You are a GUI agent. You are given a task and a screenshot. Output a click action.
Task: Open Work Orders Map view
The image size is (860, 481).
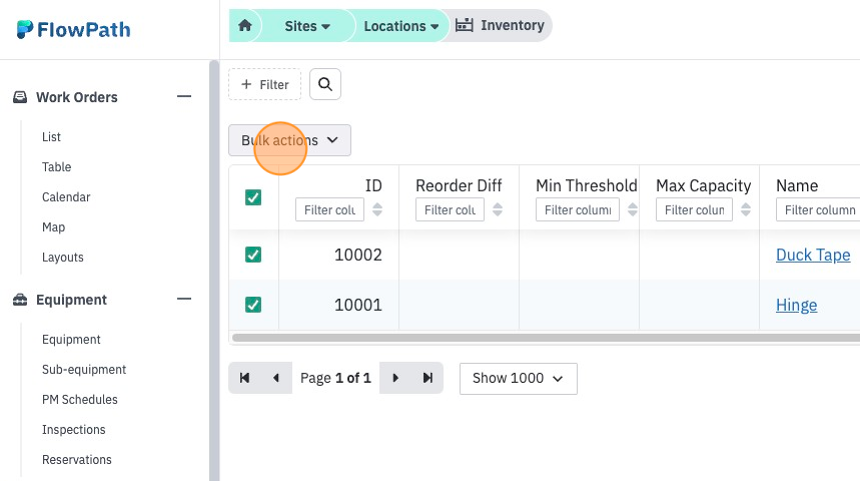[53, 227]
